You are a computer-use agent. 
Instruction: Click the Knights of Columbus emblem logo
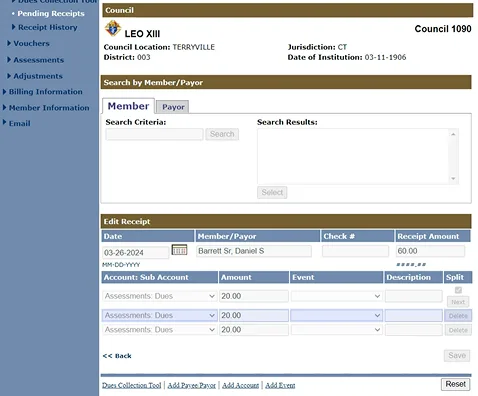pos(113,28)
